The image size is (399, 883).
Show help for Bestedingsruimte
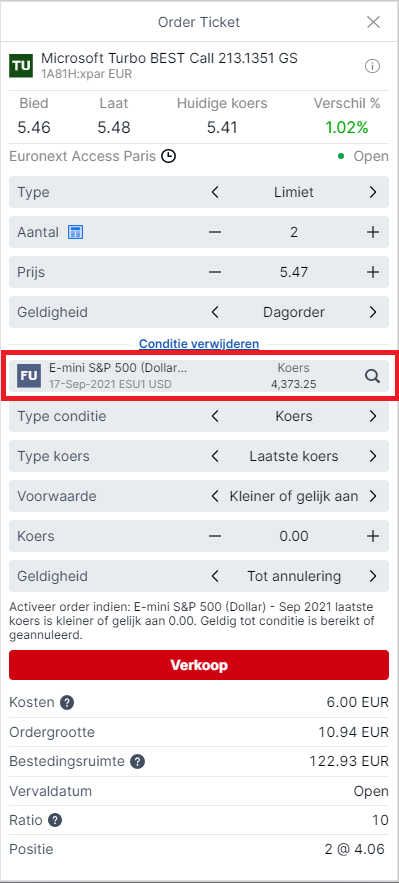(x=137, y=762)
